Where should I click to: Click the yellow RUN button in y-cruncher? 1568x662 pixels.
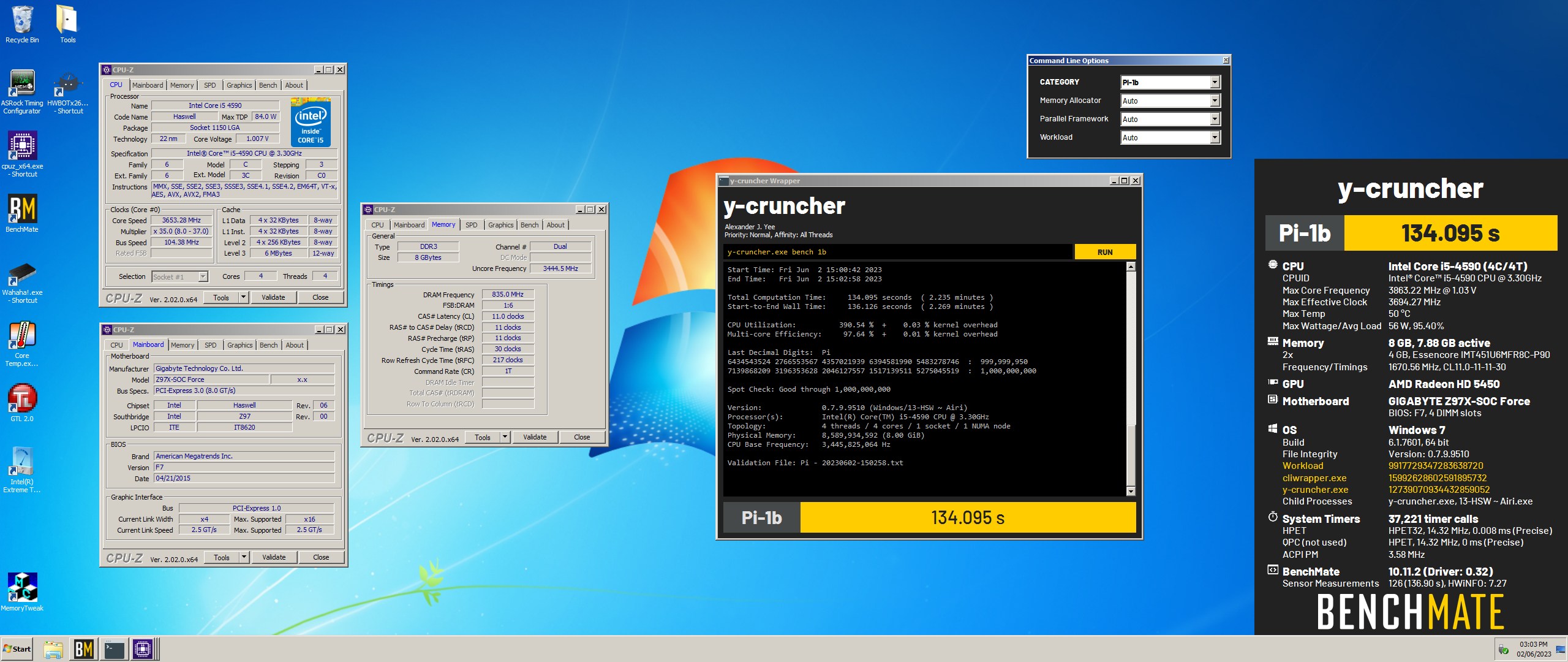[1105, 252]
